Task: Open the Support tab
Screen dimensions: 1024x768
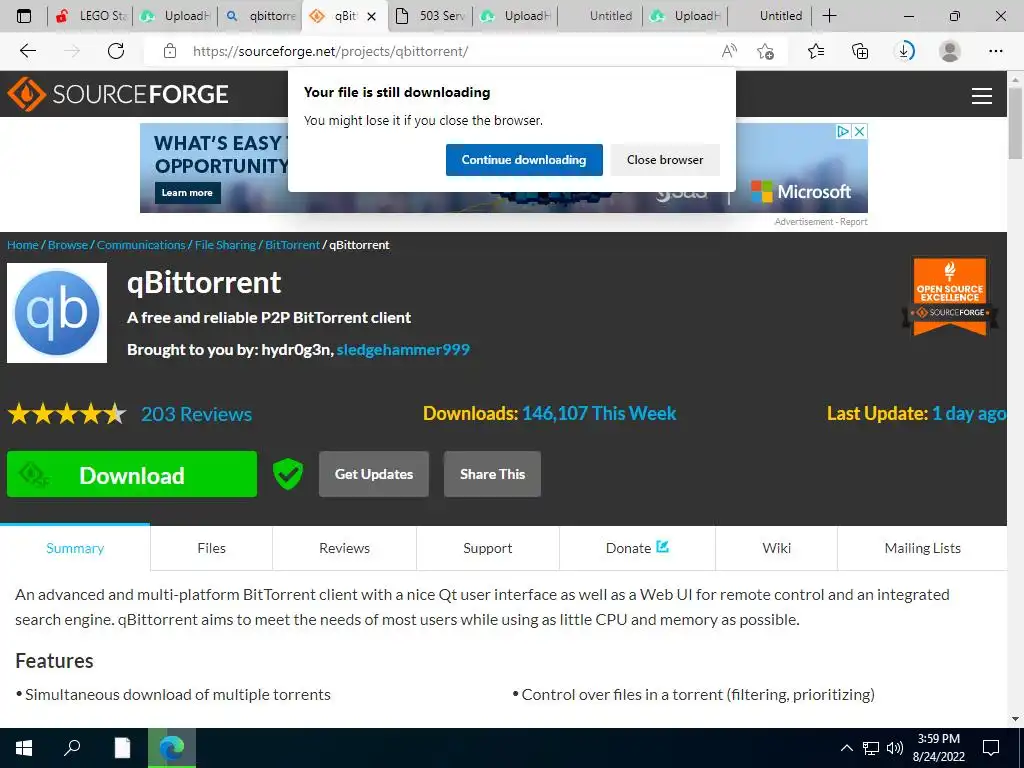Action: coord(488,548)
